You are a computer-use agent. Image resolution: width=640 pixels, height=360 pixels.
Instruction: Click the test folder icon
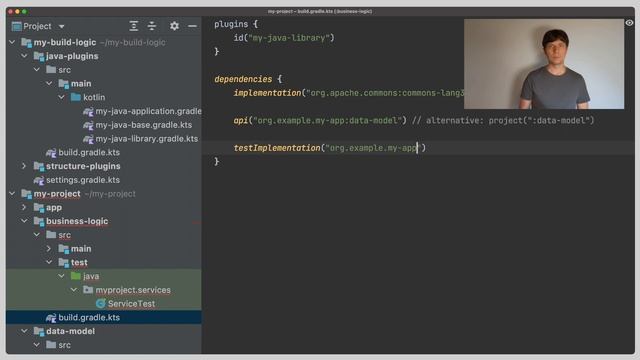tap(63, 263)
